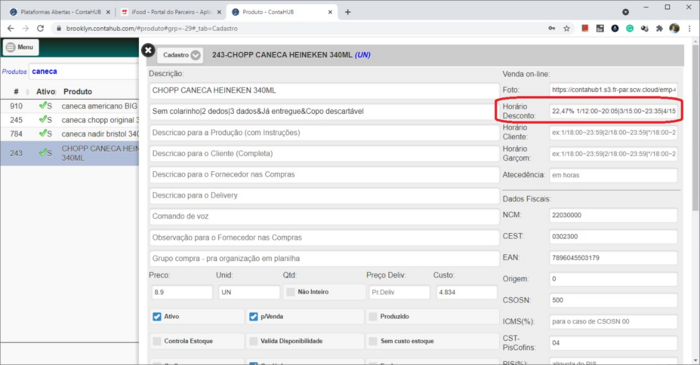This screenshot has width=700, height=365.
Task: Go forward in browser history
Action: coord(25,28)
